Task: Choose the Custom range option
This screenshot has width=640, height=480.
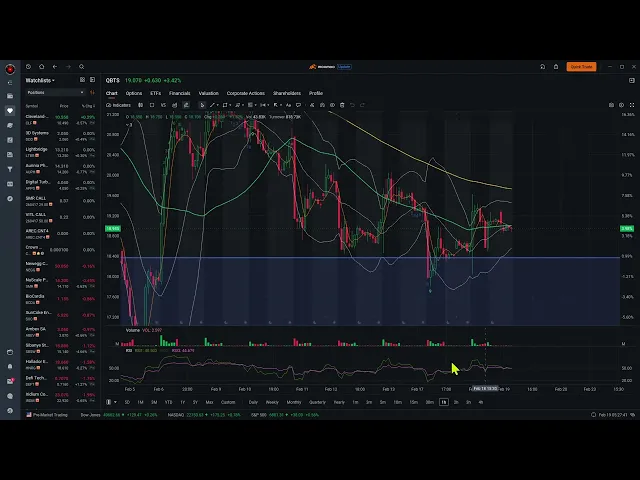Action: (228, 402)
